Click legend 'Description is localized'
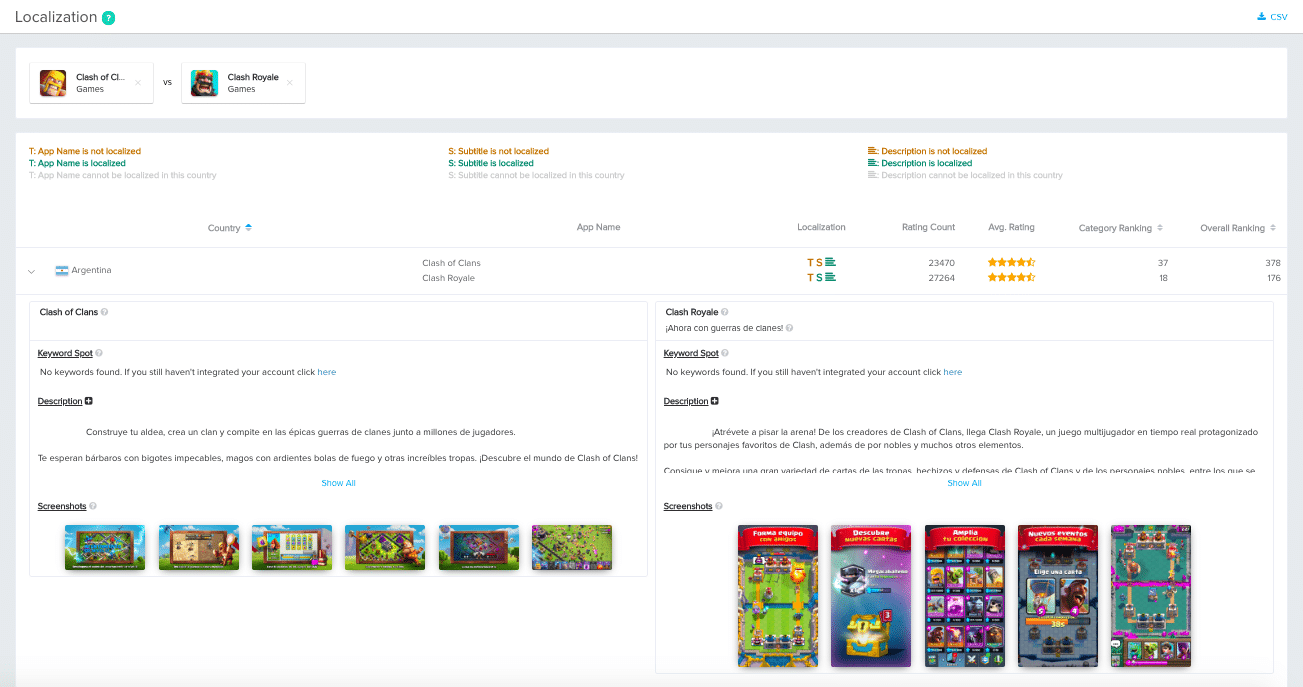1303x687 pixels. click(x=920, y=163)
